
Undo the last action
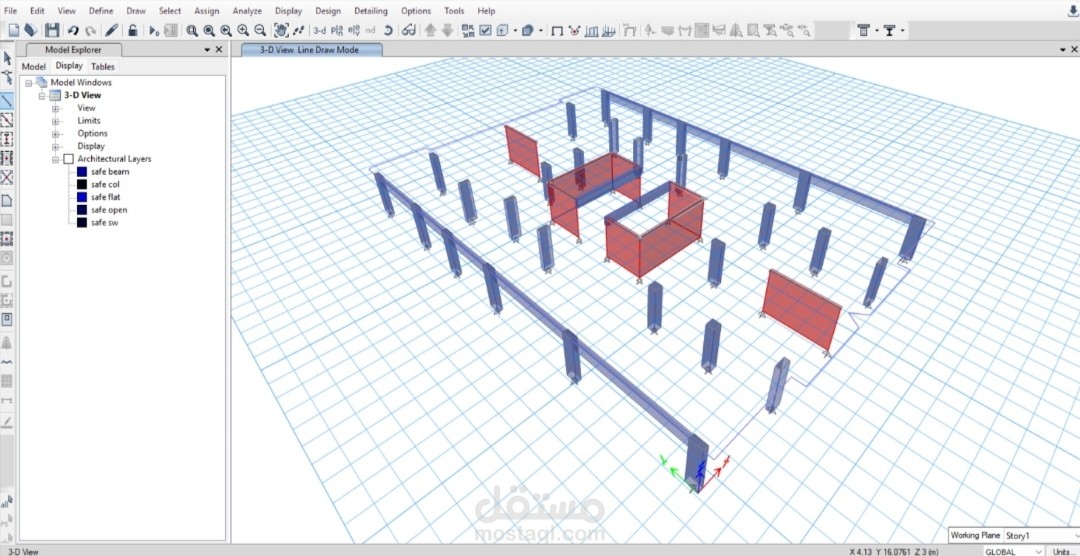73,30
